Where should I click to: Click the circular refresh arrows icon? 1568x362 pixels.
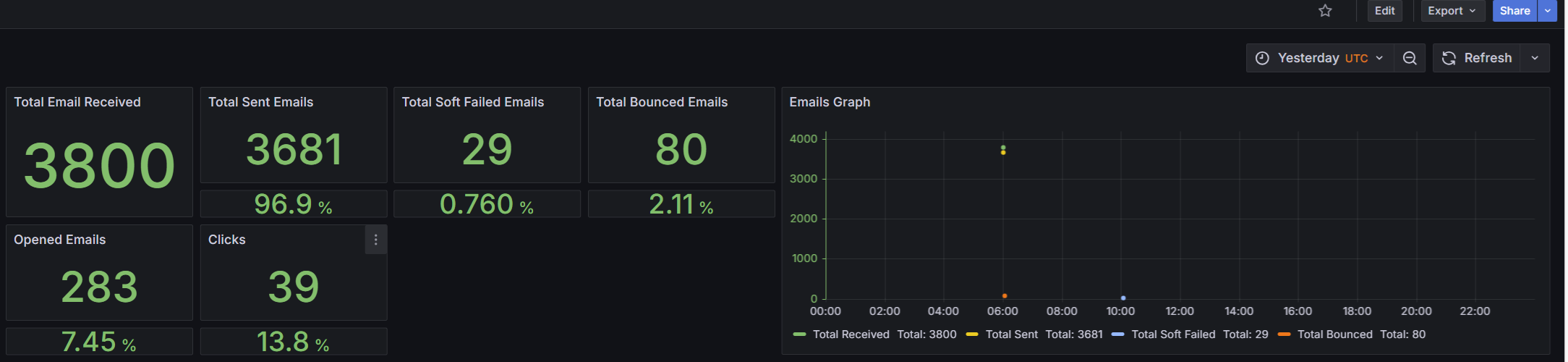[x=1449, y=58]
